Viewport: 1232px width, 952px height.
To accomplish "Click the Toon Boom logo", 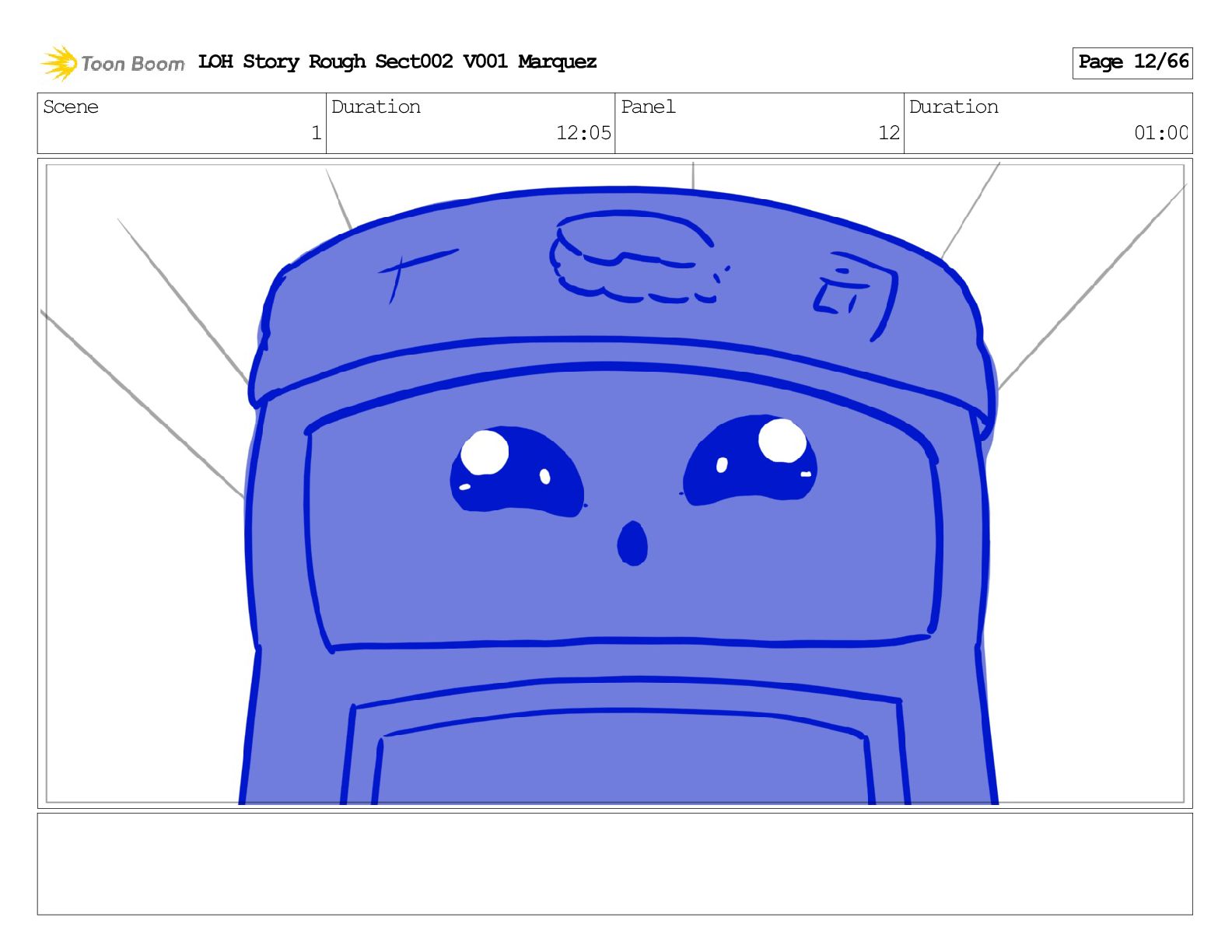I will pyautogui.click(x=113, y=63).
